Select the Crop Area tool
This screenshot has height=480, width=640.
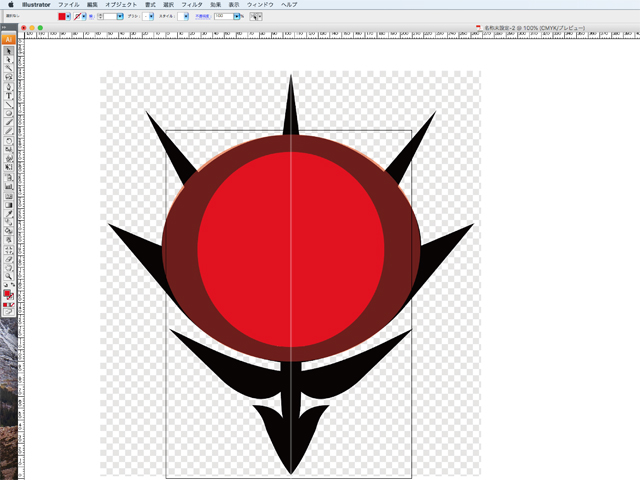pos(9,250)
